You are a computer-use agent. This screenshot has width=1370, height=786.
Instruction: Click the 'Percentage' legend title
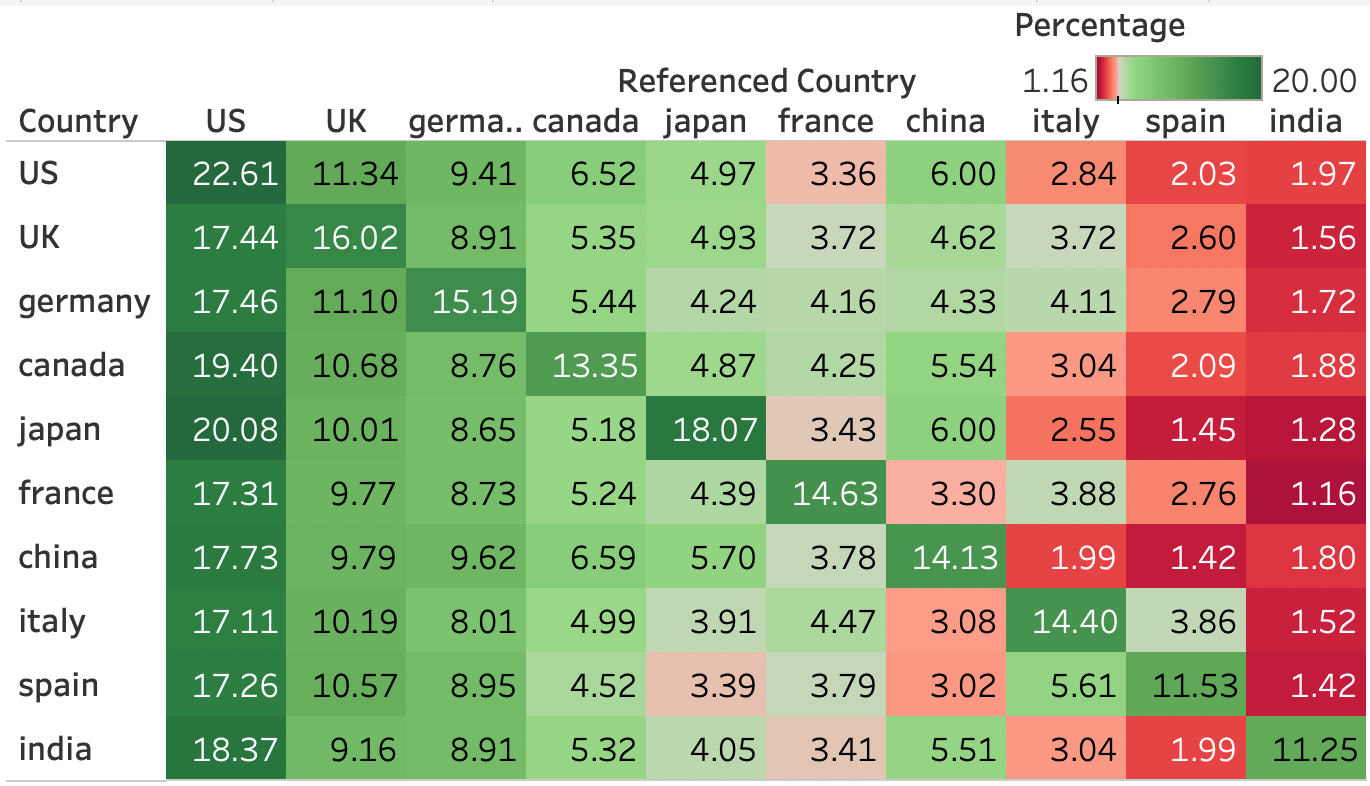(1099, 26)
